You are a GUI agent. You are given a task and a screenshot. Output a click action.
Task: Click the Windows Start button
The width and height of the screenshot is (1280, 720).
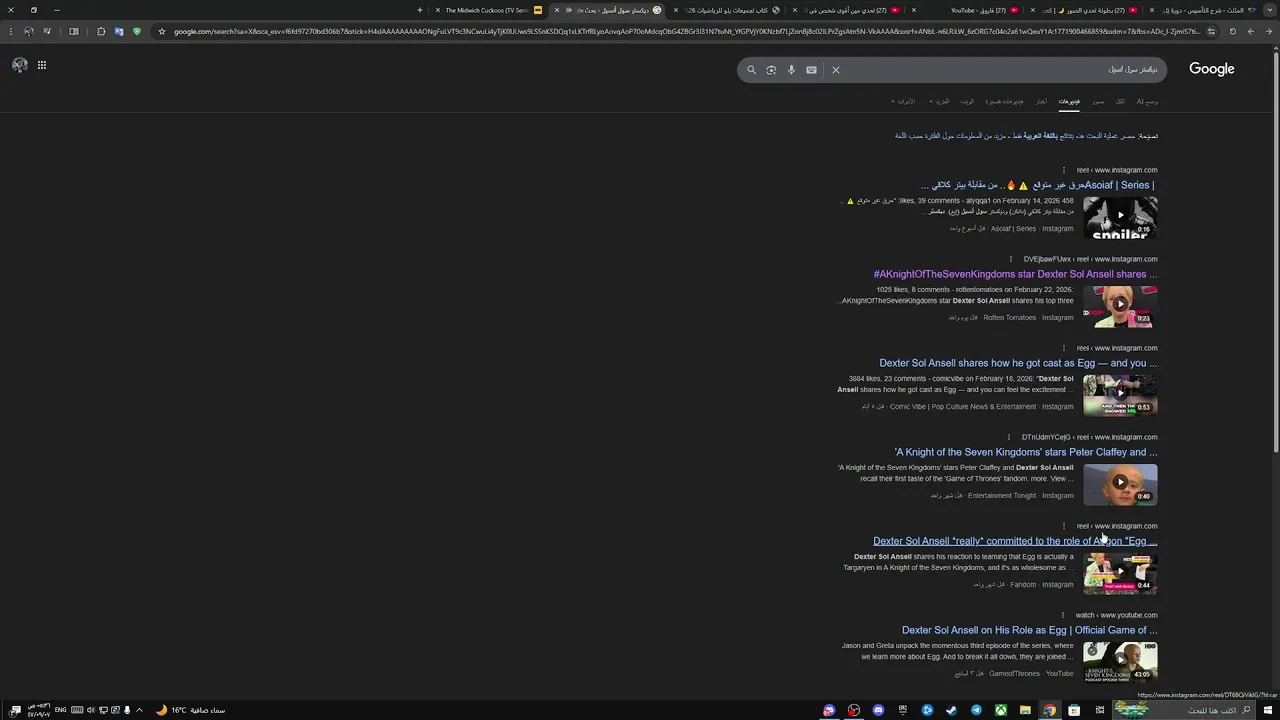coord(1268,710)
